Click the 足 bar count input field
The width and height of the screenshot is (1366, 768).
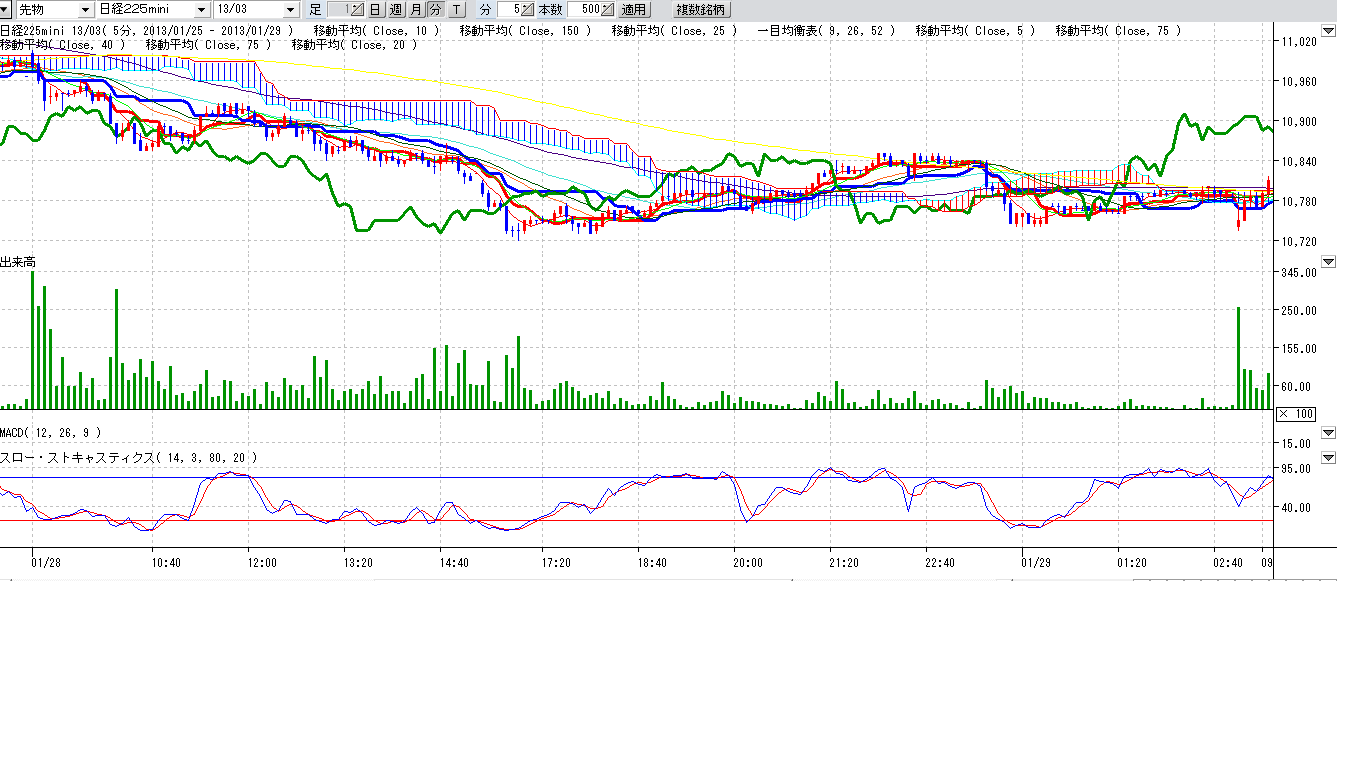pos(340,9)
